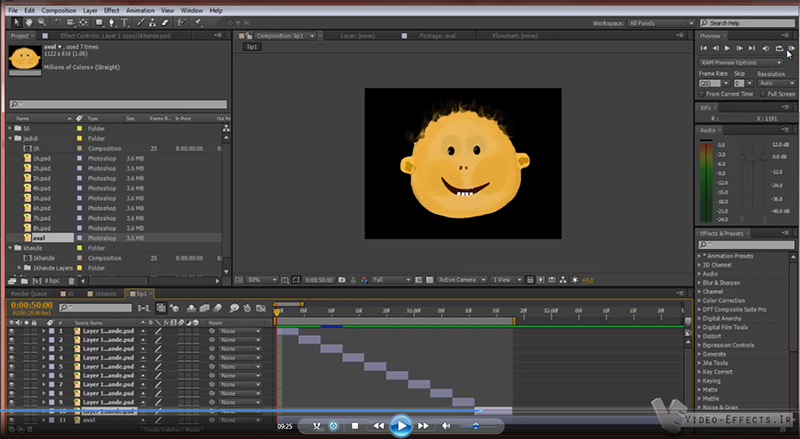800x439 pixels.
Task: Hide layer 7 with eye icon
Action: coord(12,384)
